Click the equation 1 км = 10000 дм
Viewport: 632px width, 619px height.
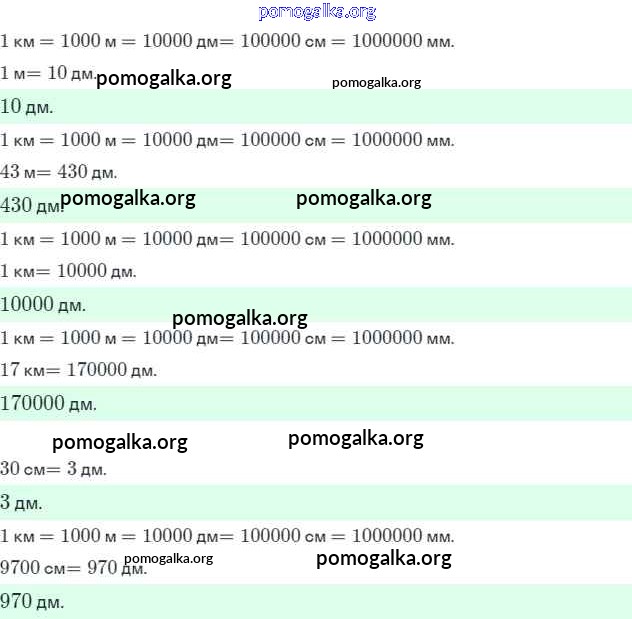68,271
